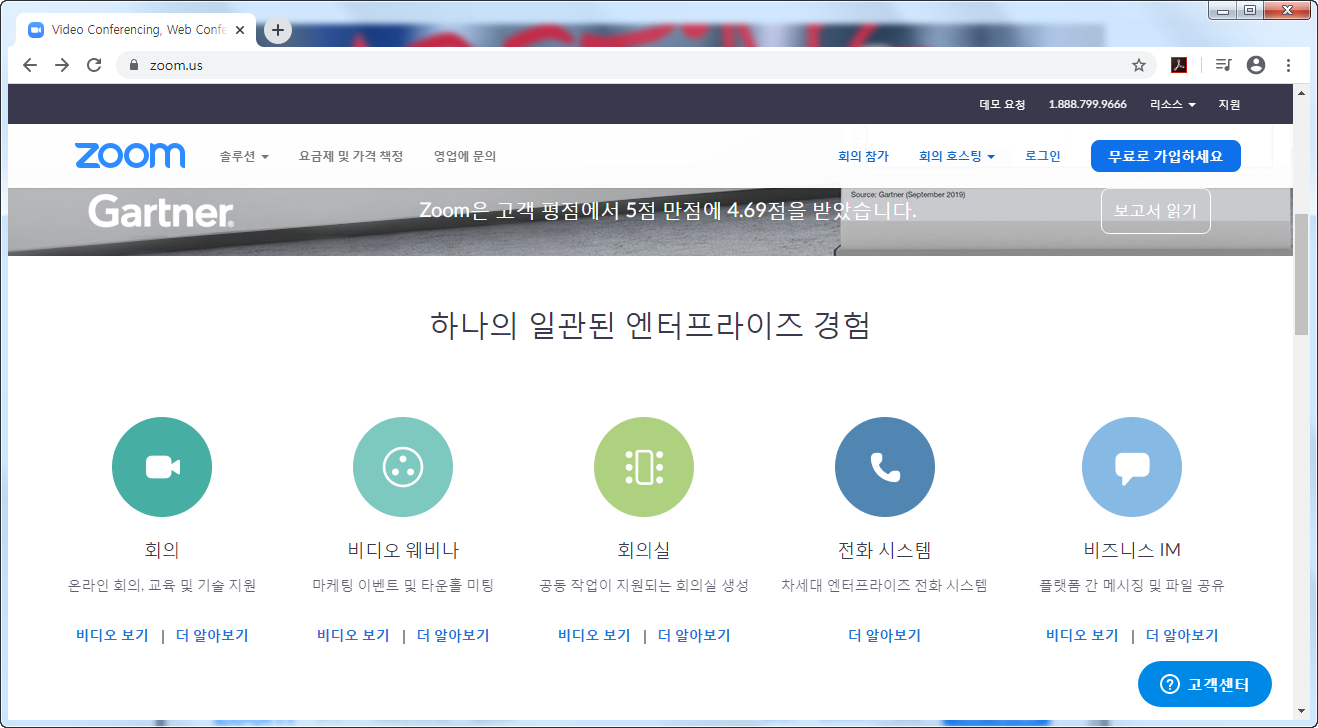1318x728 pixels.
Task: View site info via the padlock icon
Action: tap(133, 65)
